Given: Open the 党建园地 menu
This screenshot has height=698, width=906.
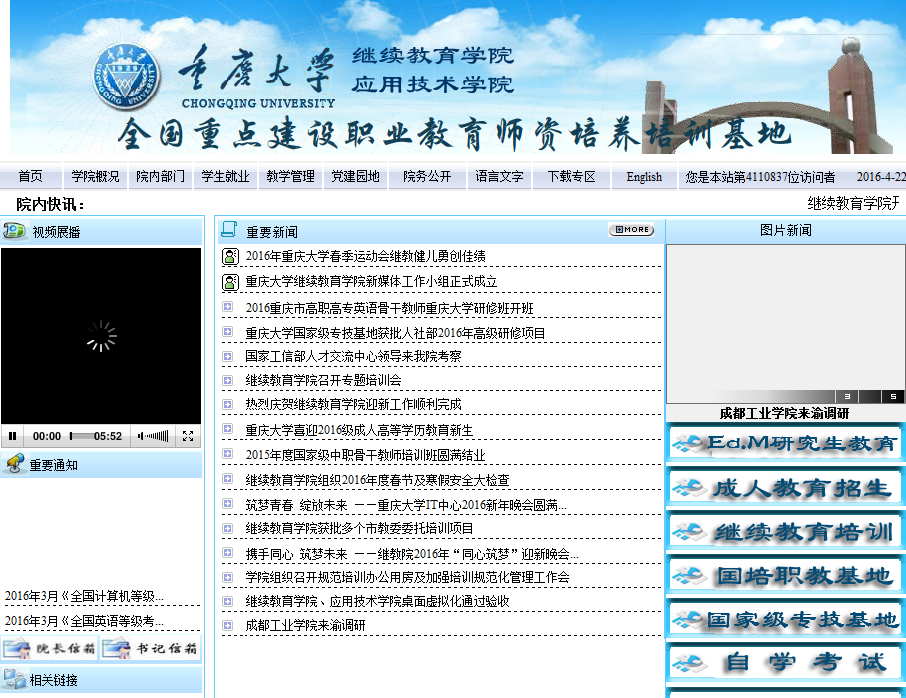Looking at the screenshot, I should (x=355, y=176).
